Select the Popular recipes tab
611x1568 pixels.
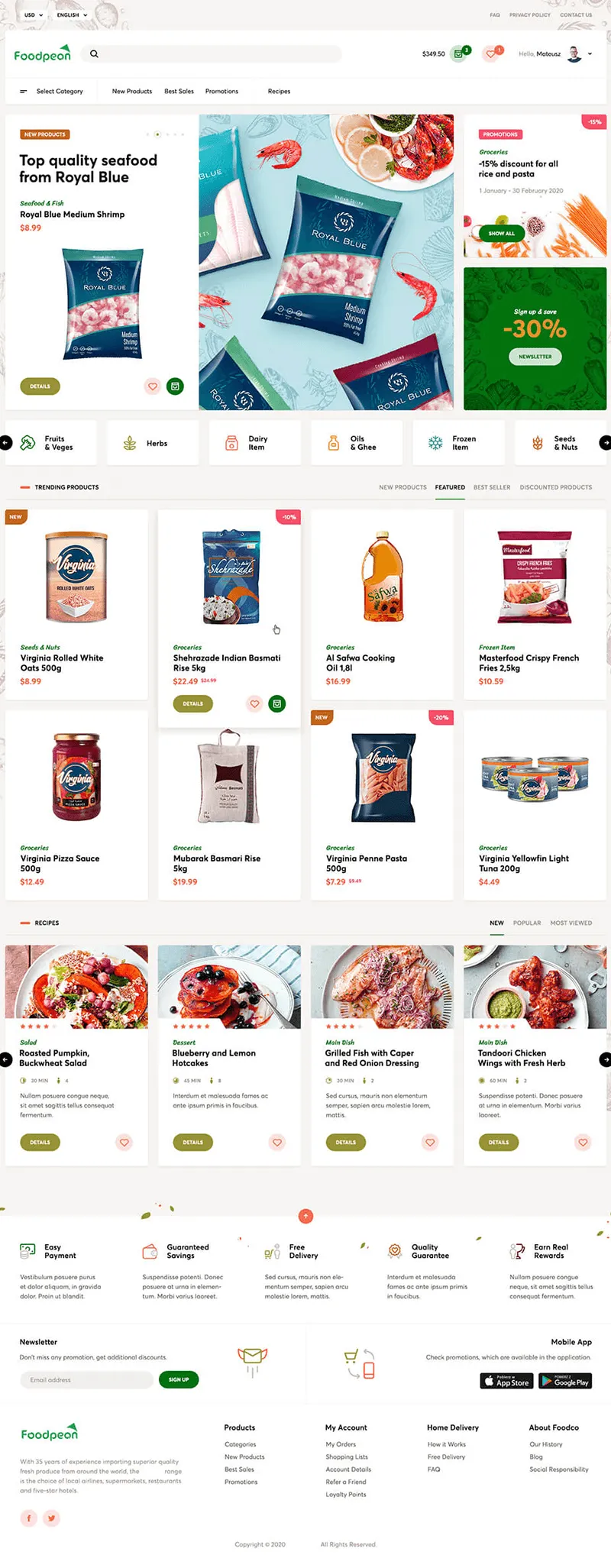(x=527, y=923)
